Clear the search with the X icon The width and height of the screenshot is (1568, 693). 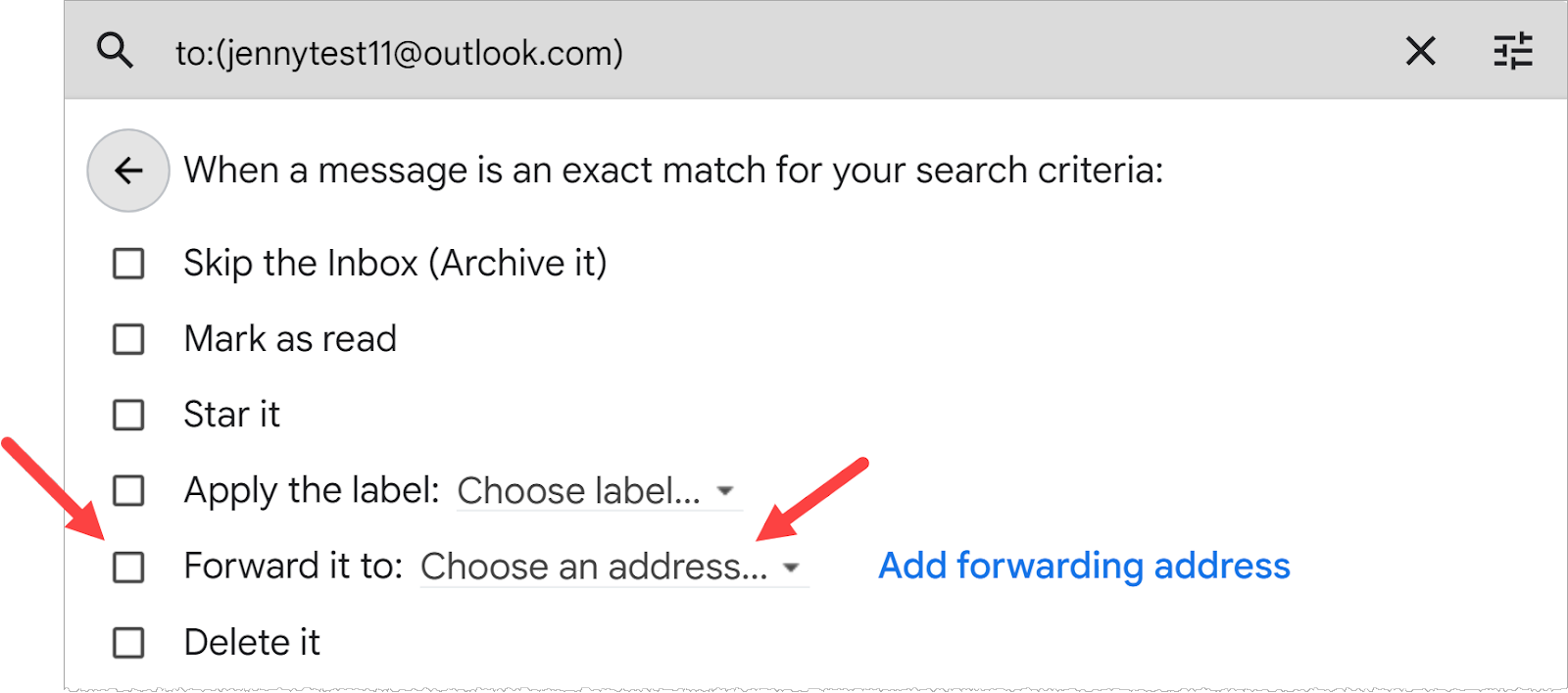coord(1420,51)
